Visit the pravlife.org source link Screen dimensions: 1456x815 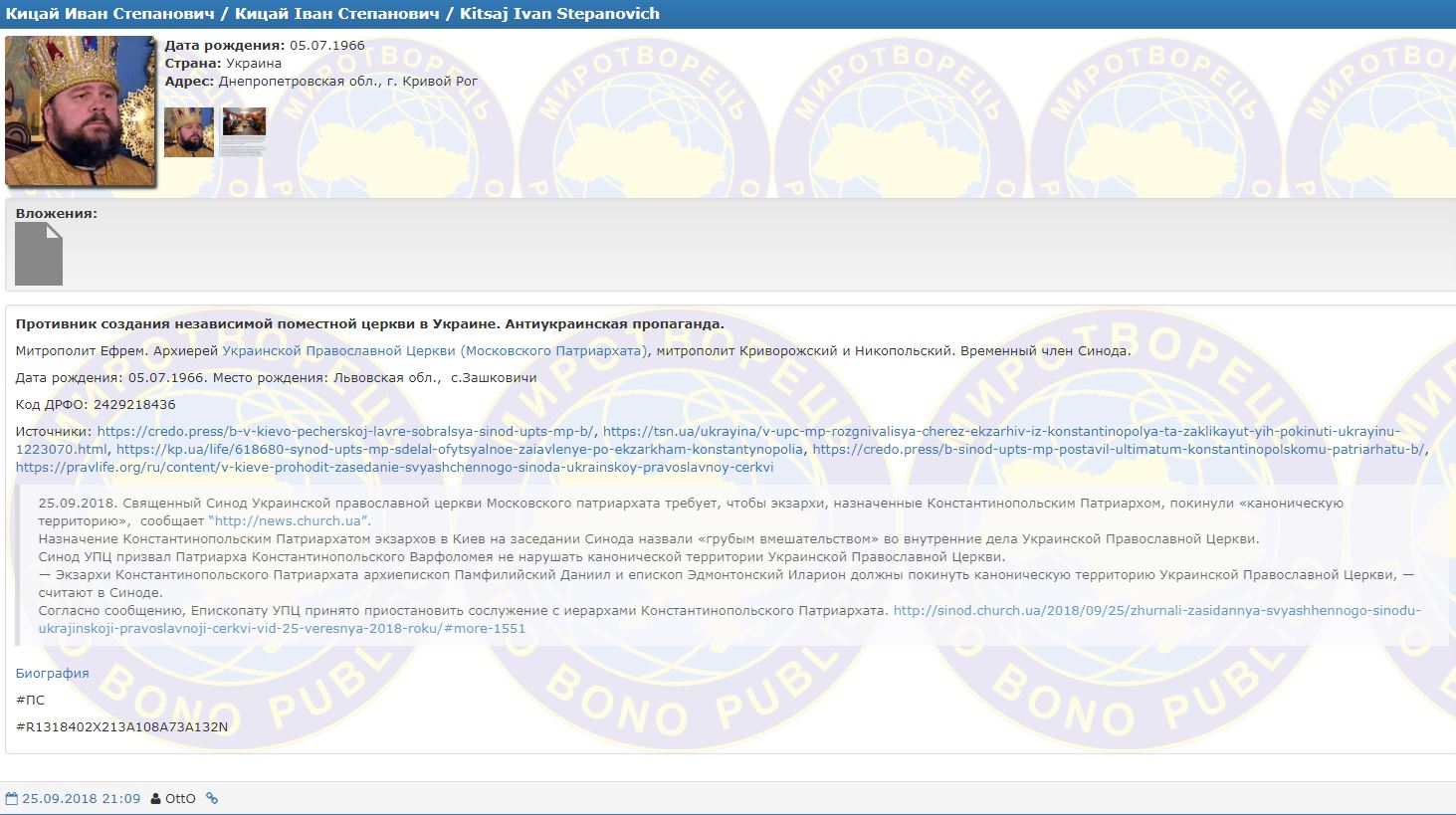coord(394,467)
